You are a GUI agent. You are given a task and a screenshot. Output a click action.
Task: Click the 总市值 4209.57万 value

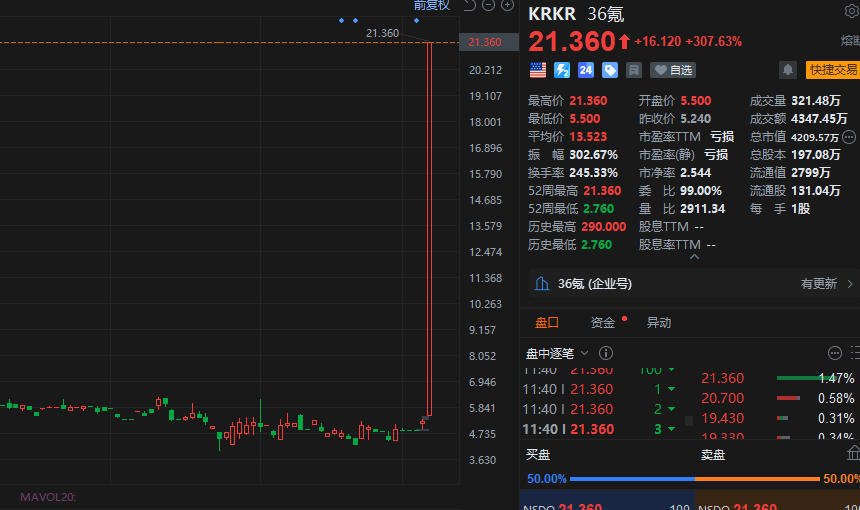tap(814, 137)
